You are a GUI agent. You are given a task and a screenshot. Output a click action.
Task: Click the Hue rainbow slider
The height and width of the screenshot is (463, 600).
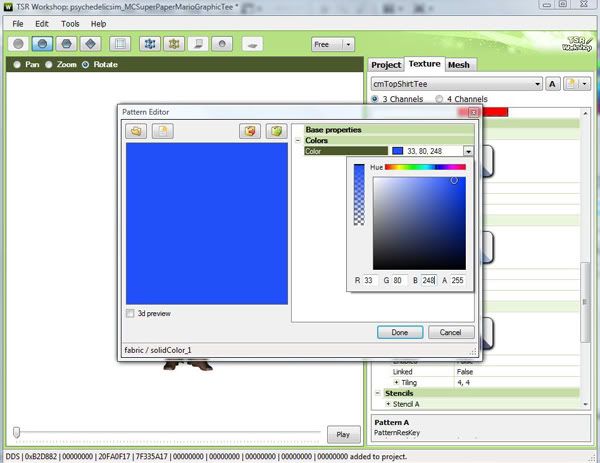click(425, 167)
